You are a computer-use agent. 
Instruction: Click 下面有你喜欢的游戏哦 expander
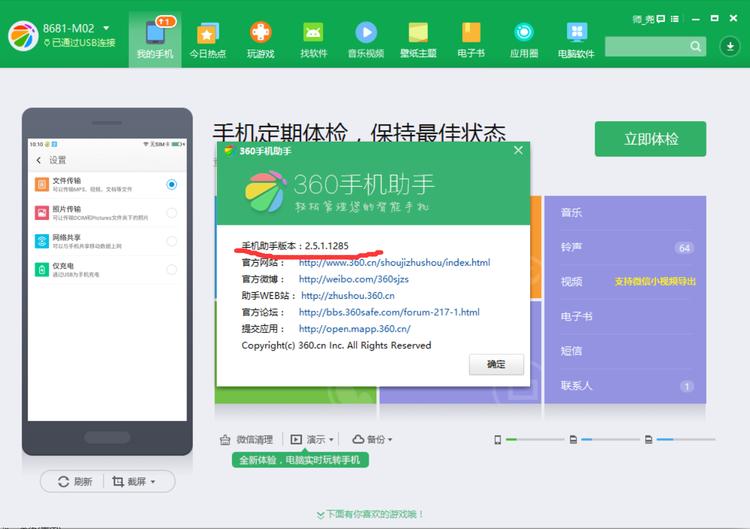pyautogui.click(x=370, y=515)
